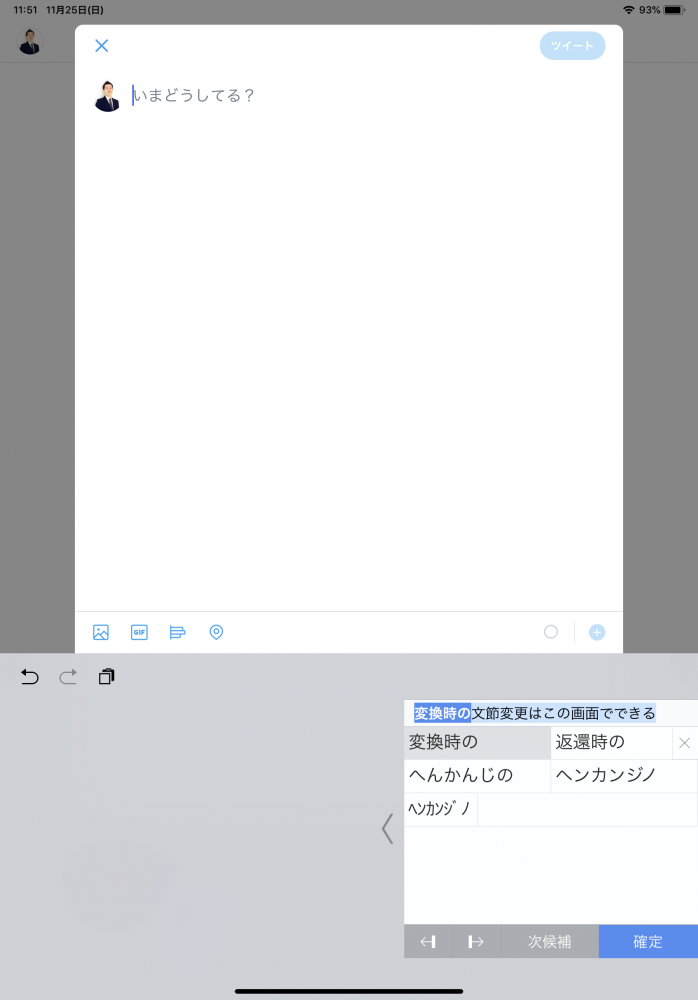Shrink the segment with the left-arrow key
Image resolution: width=698 pixels, height=1000 pixels.
click(428, 942)
